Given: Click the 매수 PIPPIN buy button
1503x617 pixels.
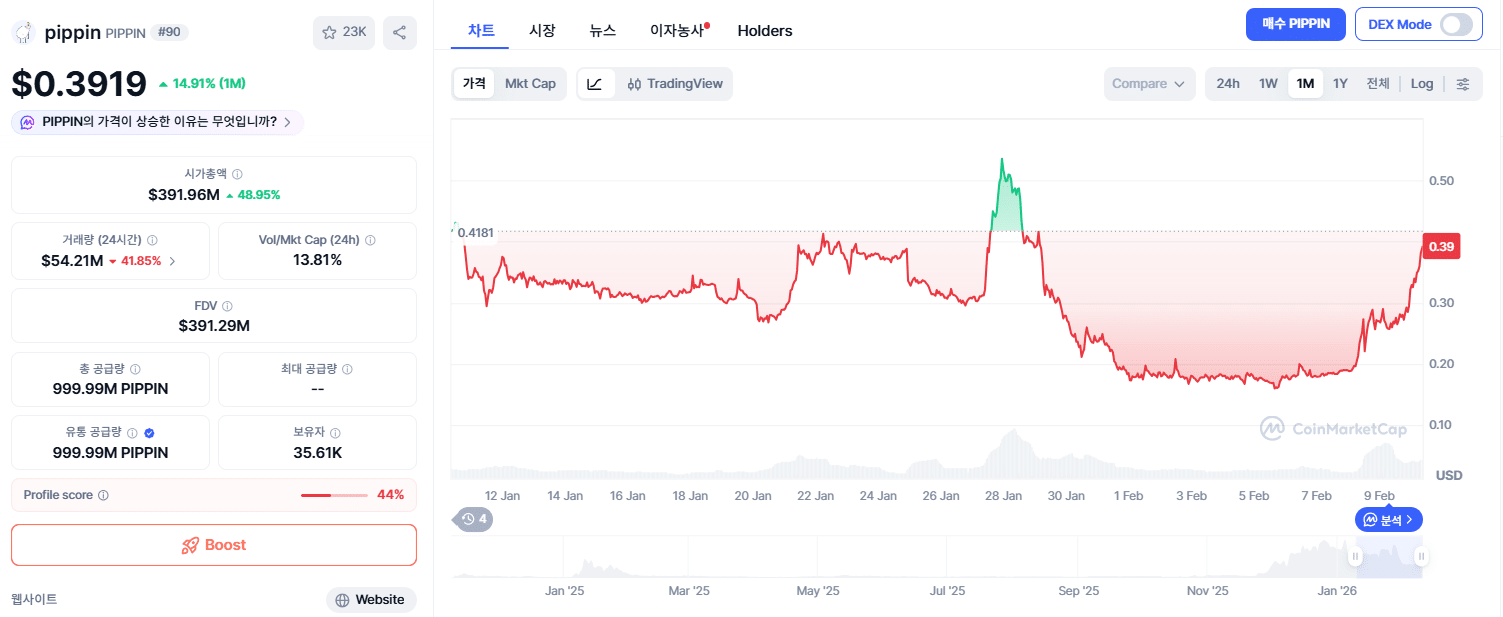Looking at the screenshot, I should (1296, 24).
